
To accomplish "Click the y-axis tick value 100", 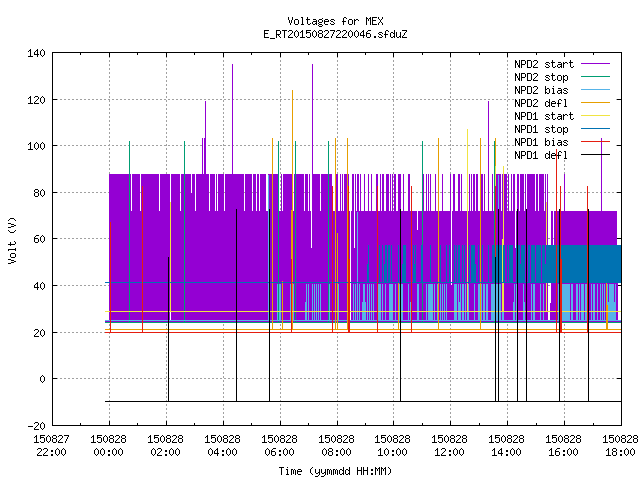I will click(x=36, y=146).
